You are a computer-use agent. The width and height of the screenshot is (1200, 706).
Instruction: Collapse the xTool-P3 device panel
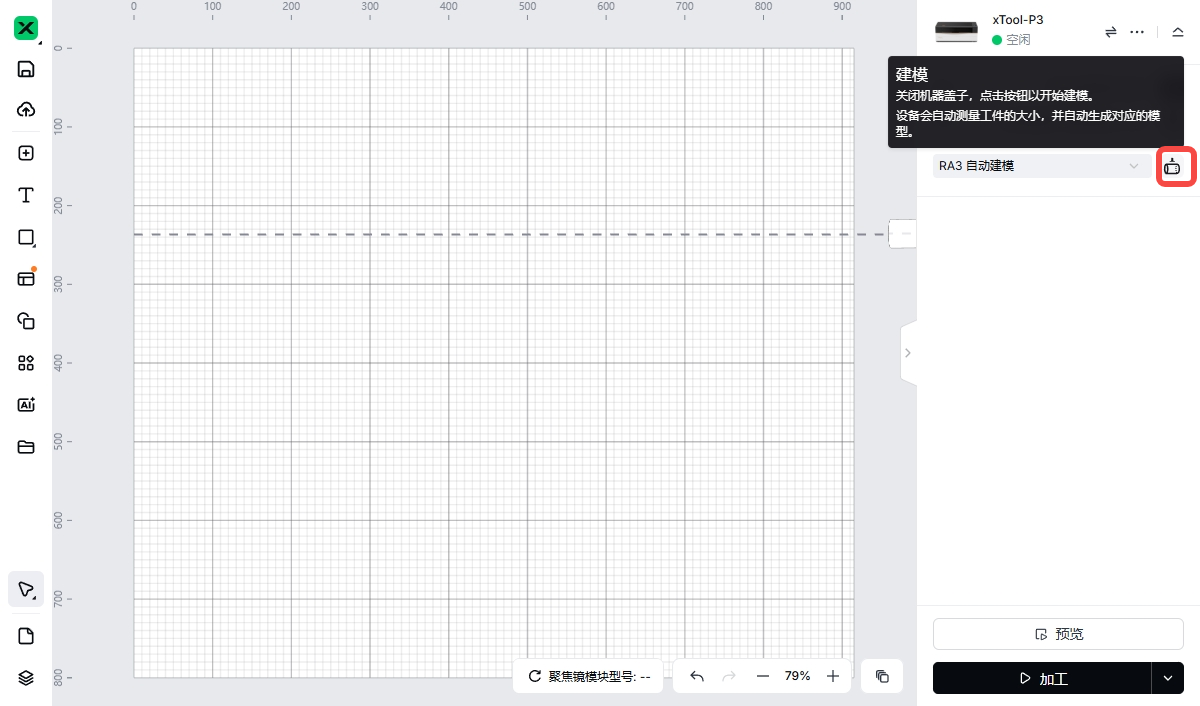click(1177, 32)
